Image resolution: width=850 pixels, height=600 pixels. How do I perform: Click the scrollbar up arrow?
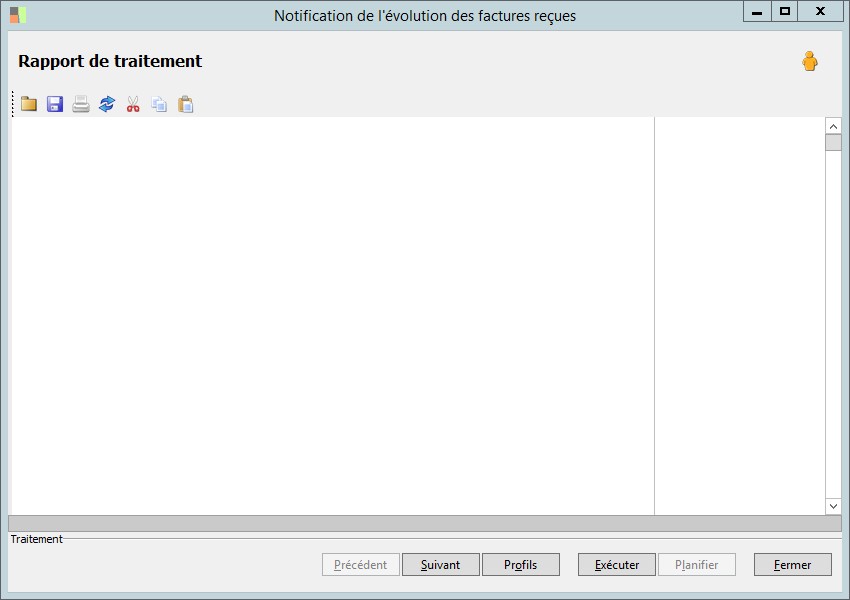[x=833, y=126]
